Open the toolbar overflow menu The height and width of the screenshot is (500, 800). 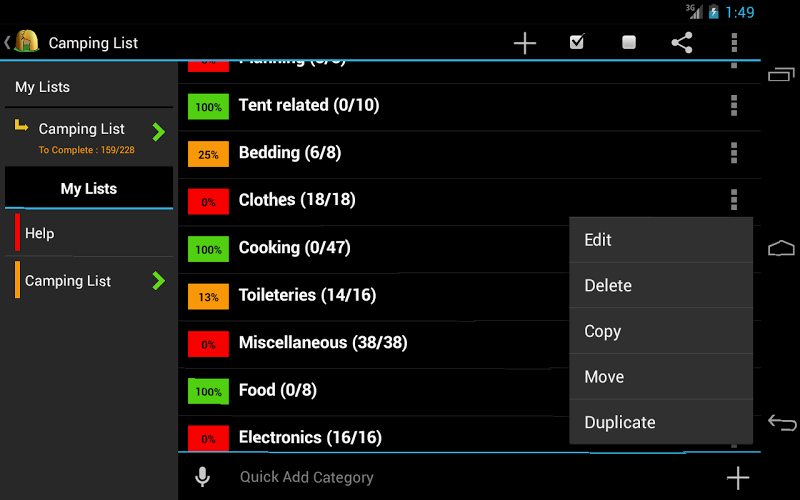[734, 43]
